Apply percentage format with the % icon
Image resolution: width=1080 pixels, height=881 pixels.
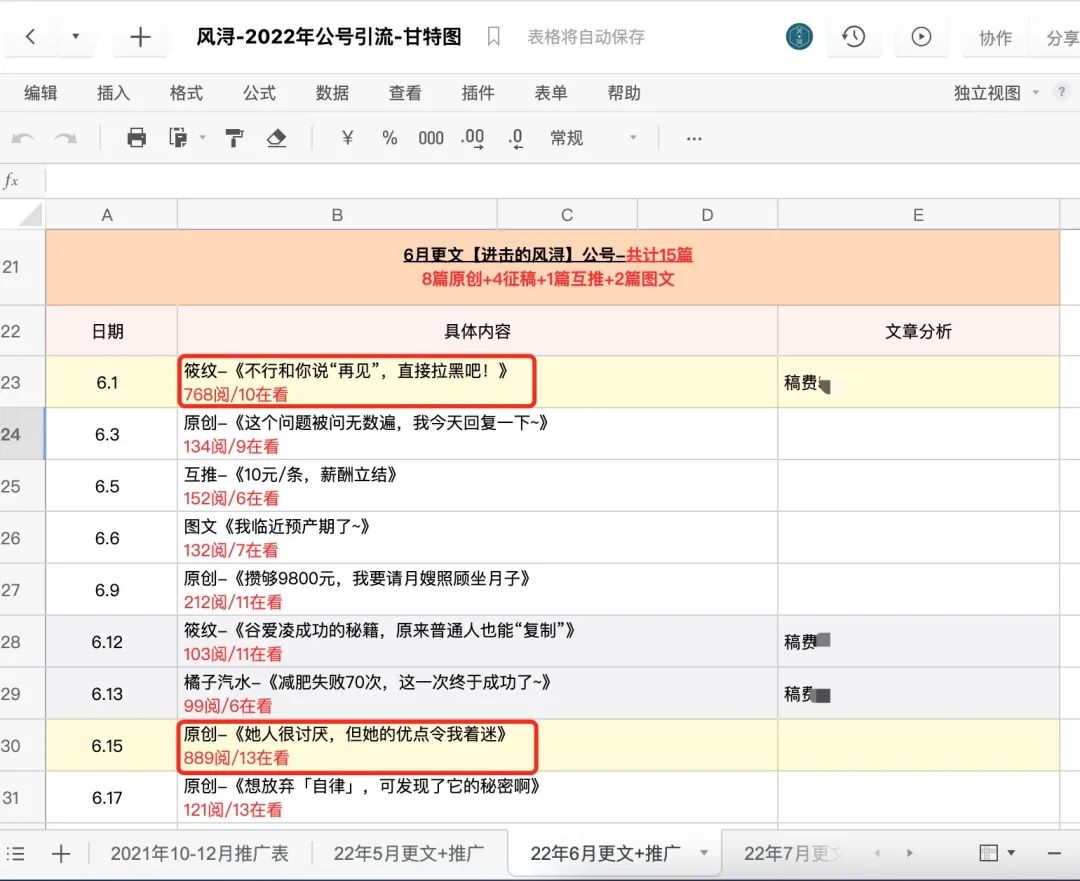point(389,138)
